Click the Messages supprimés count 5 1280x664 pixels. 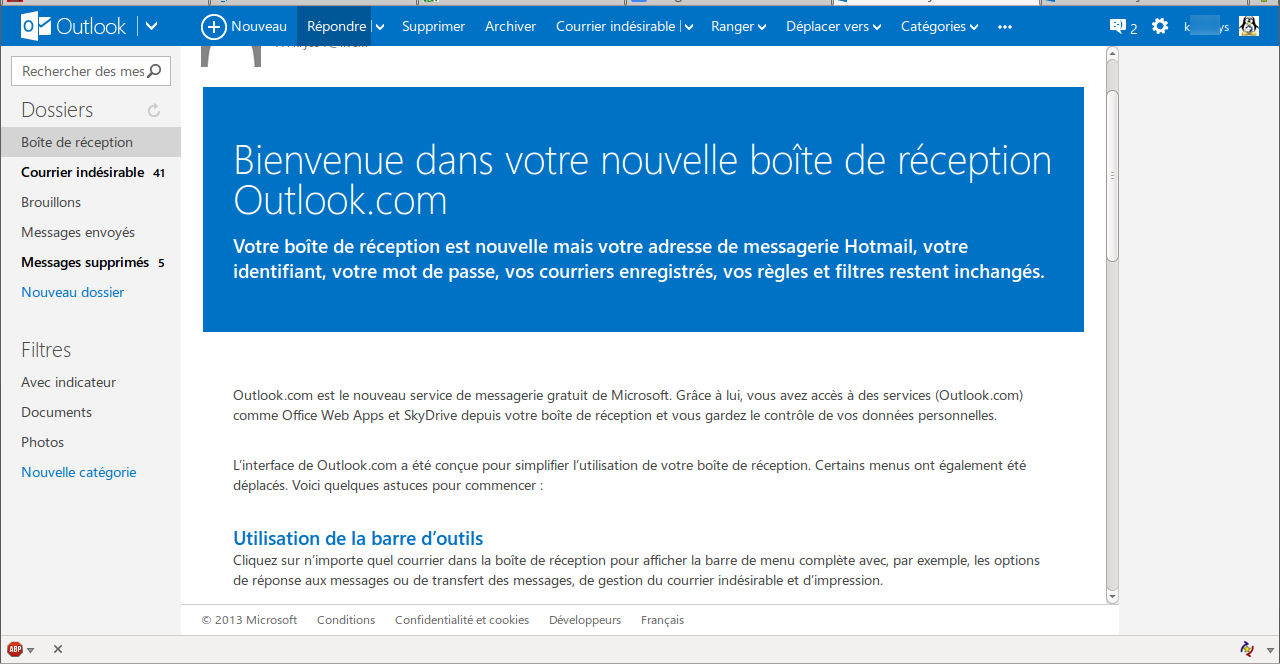coord(161,263)
